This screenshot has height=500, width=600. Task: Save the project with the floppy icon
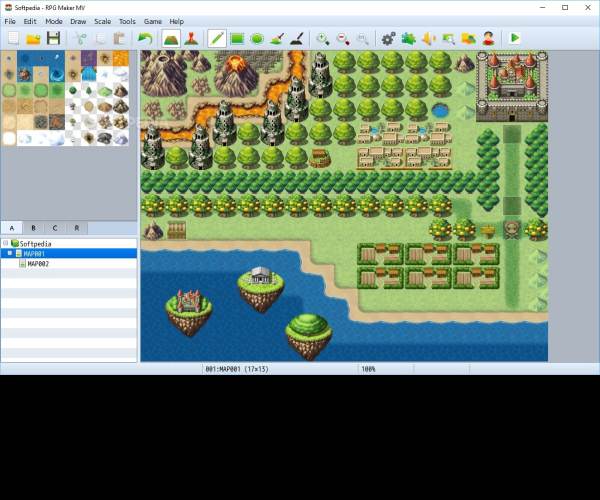click(53, 38)
